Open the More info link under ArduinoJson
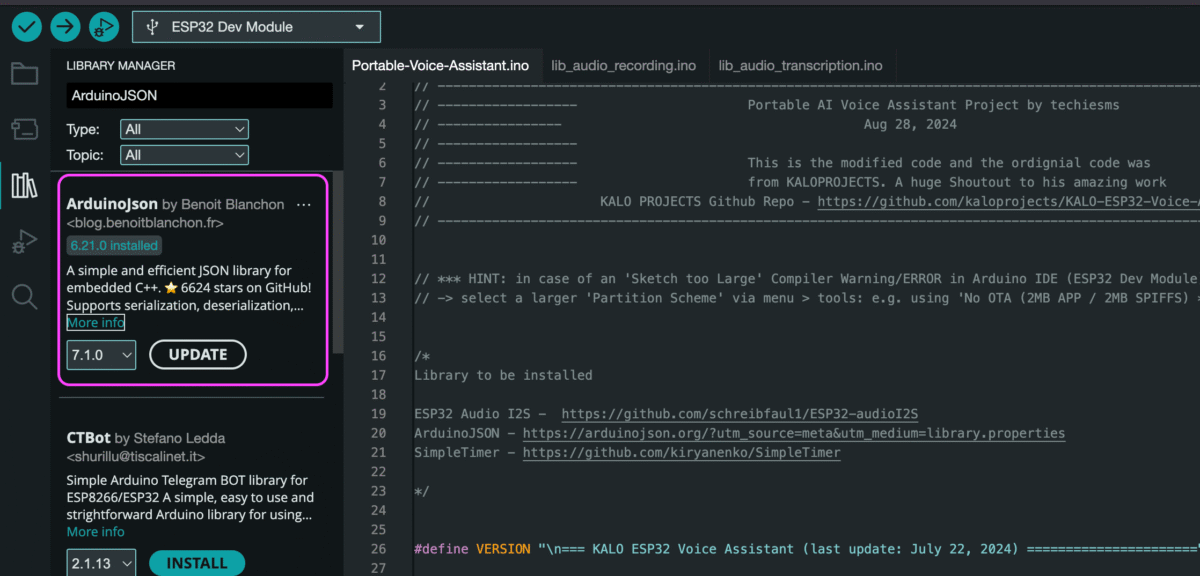Screen dimensions: 1200x576 point(95,322)
